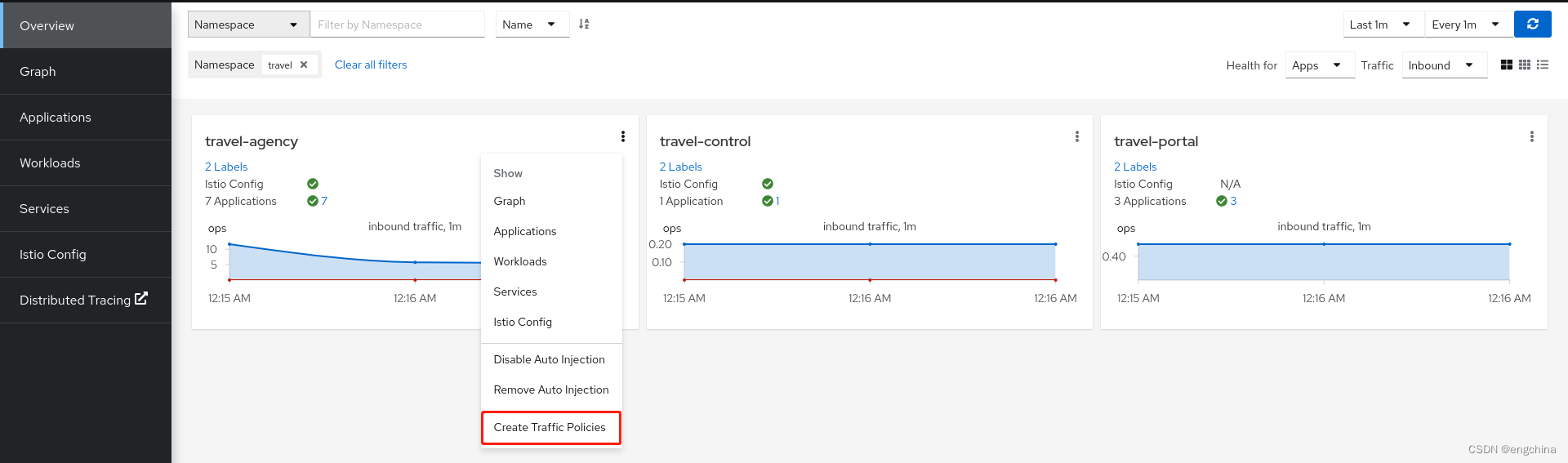Click travel-agency applications health check icon
Screen dimensions: 1568x463
pos(313,201)
